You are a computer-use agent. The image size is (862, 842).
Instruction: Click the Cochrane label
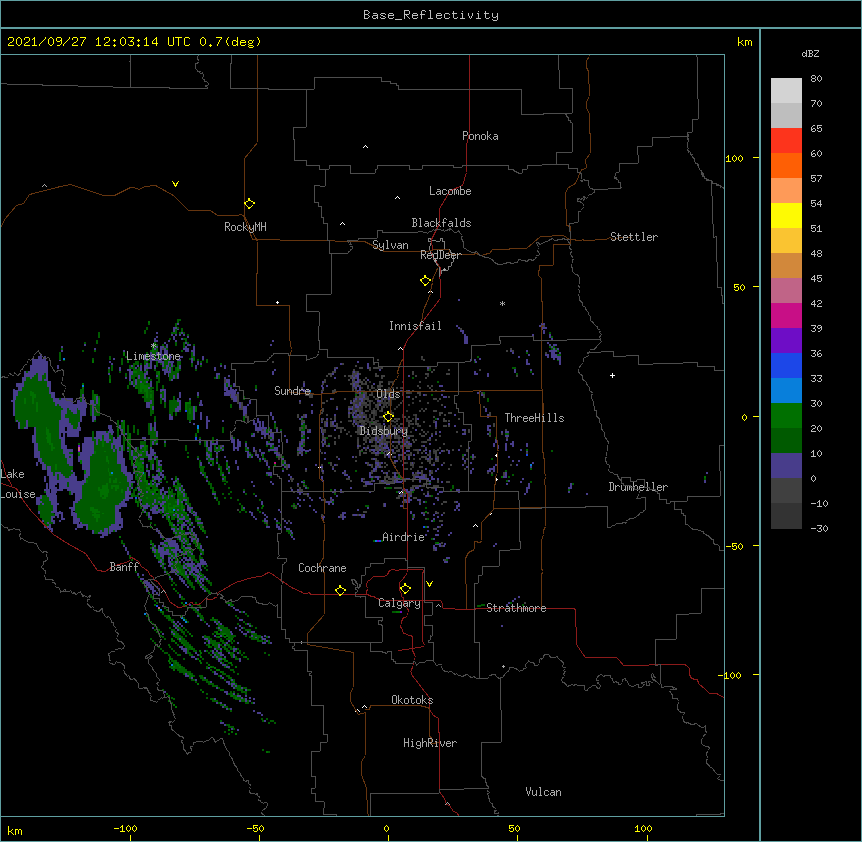coord(322,568)
